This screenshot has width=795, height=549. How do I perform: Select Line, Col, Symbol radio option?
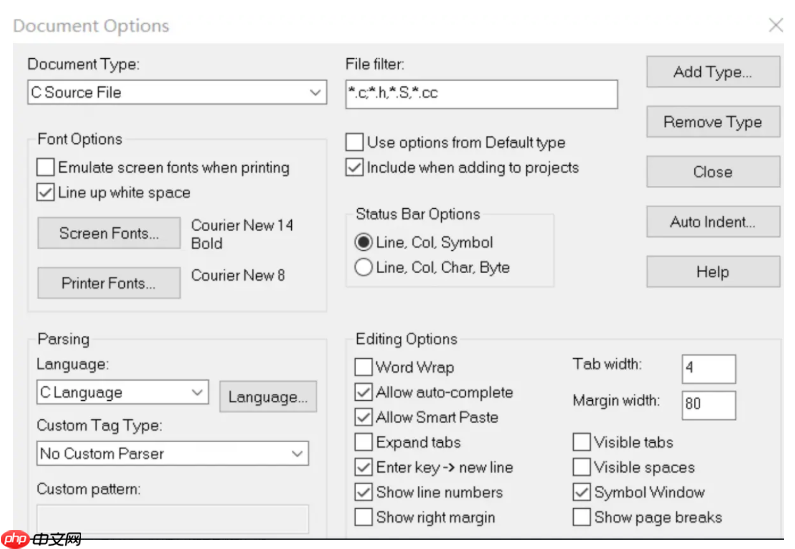(x=364, y=242)
